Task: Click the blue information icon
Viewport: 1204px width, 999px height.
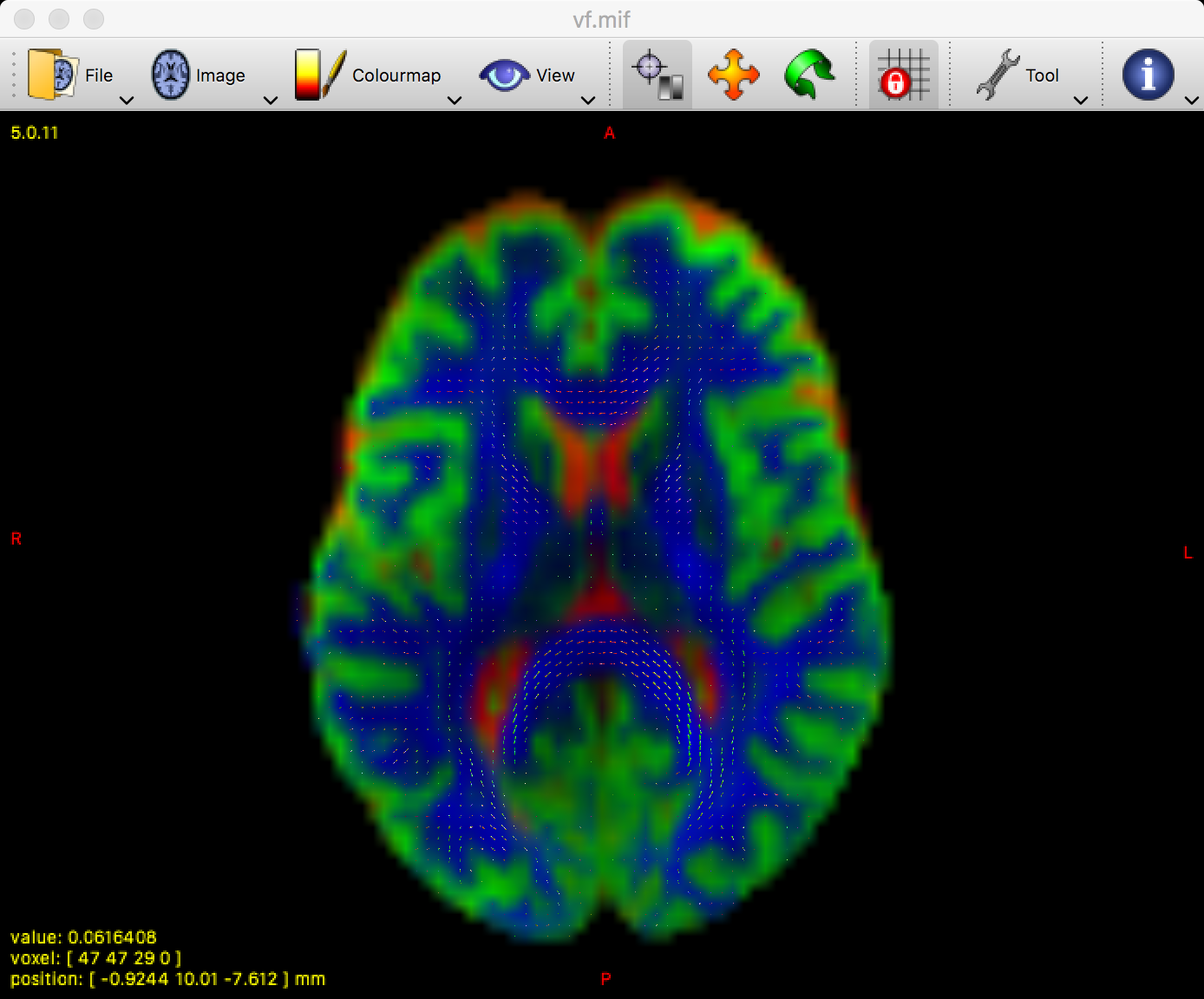Action: 1148,75
